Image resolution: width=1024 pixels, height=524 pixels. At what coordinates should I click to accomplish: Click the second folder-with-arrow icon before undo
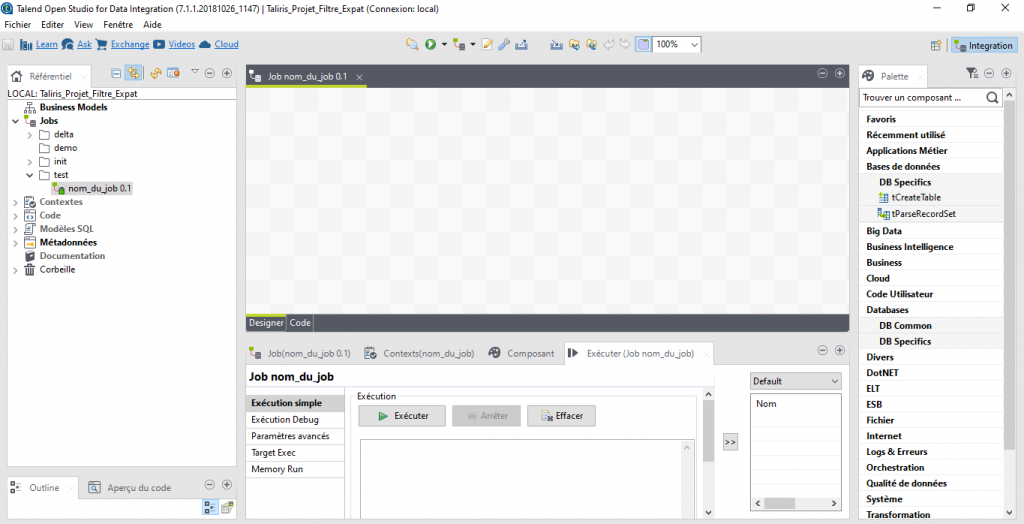(x=591, y=44)
